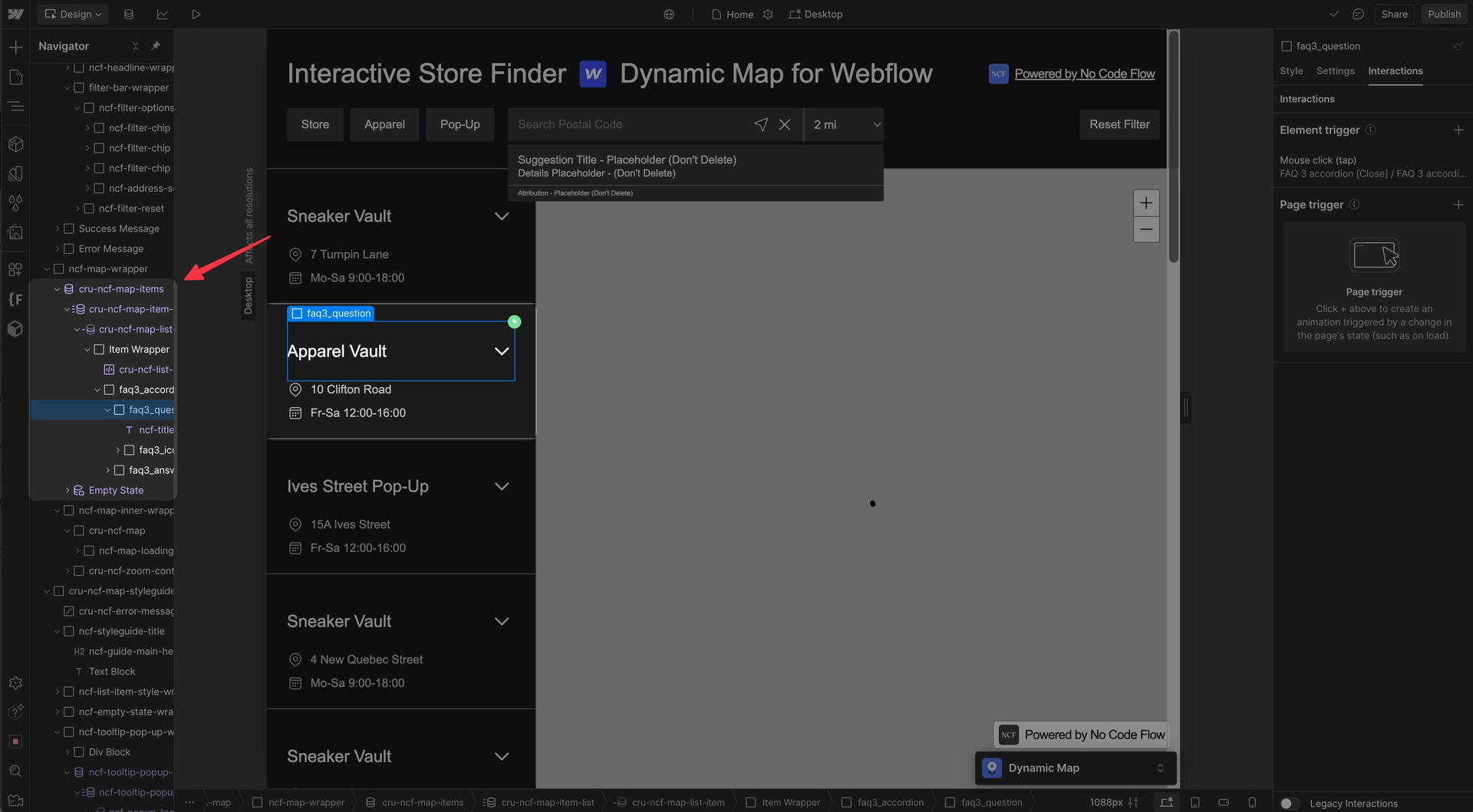Click the Store filter chip
This screenshot has height=812, width=1473.
(315, 124)
